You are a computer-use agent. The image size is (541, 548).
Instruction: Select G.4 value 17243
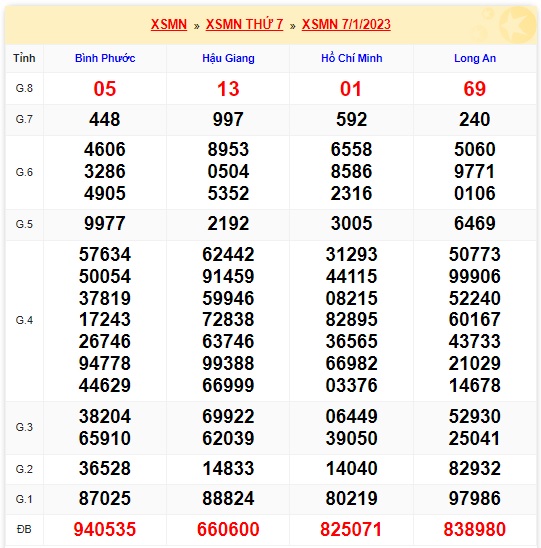[x=104, y=319]
